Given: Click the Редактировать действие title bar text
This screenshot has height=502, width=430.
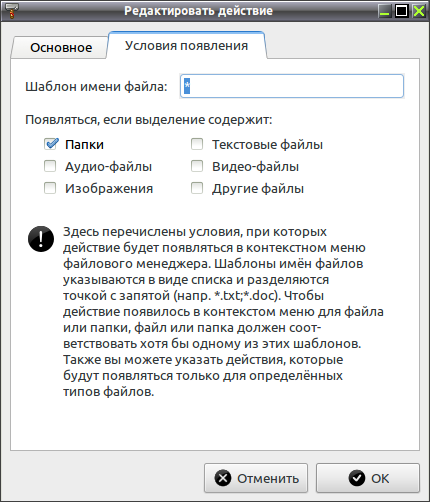Looking at the screenshot, I should 199,11.
